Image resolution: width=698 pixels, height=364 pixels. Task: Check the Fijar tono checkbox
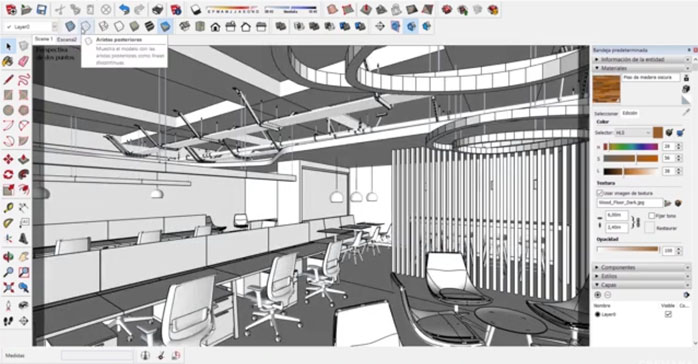[651, 215]
